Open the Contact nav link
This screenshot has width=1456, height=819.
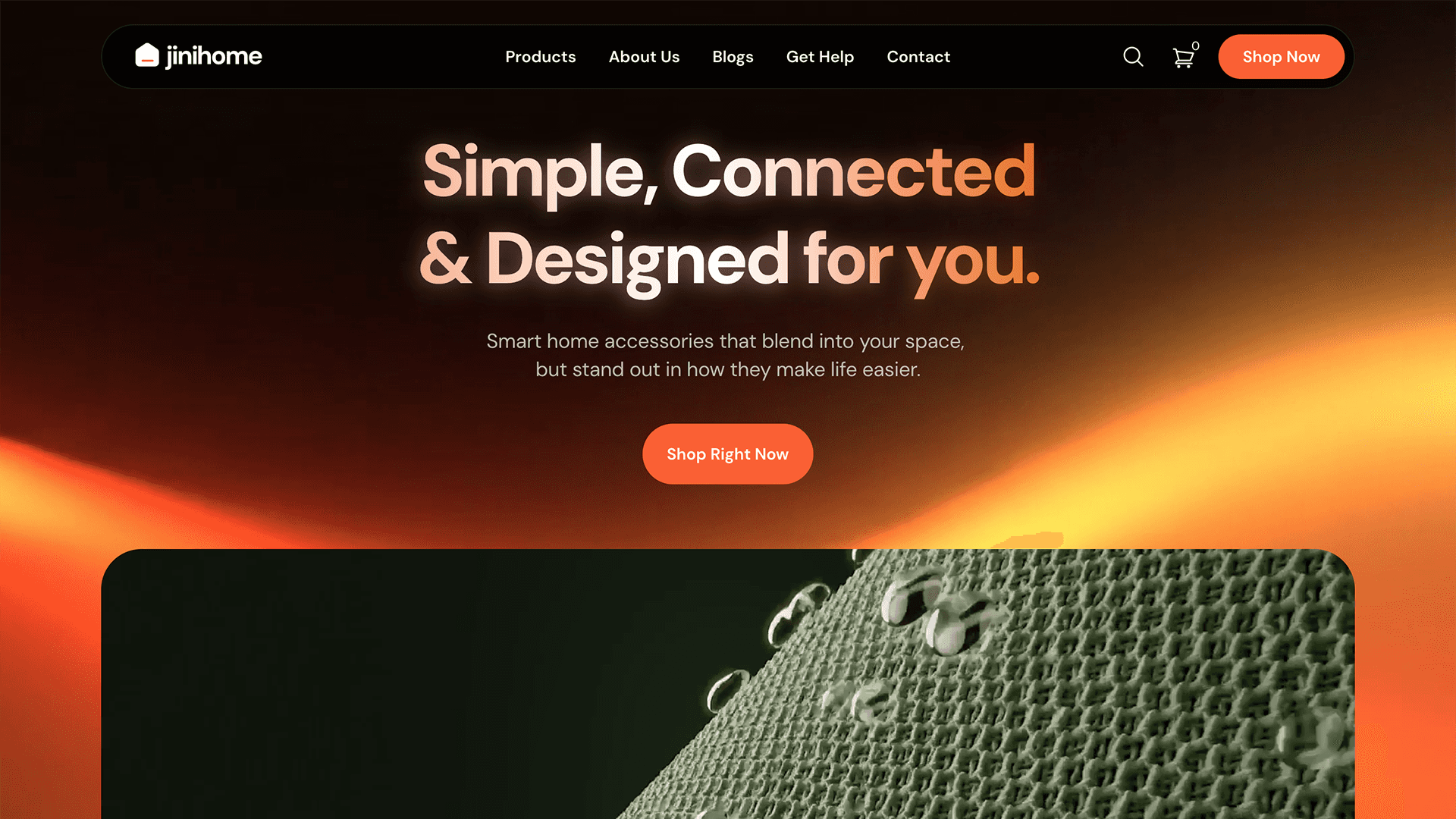point(918,57)
